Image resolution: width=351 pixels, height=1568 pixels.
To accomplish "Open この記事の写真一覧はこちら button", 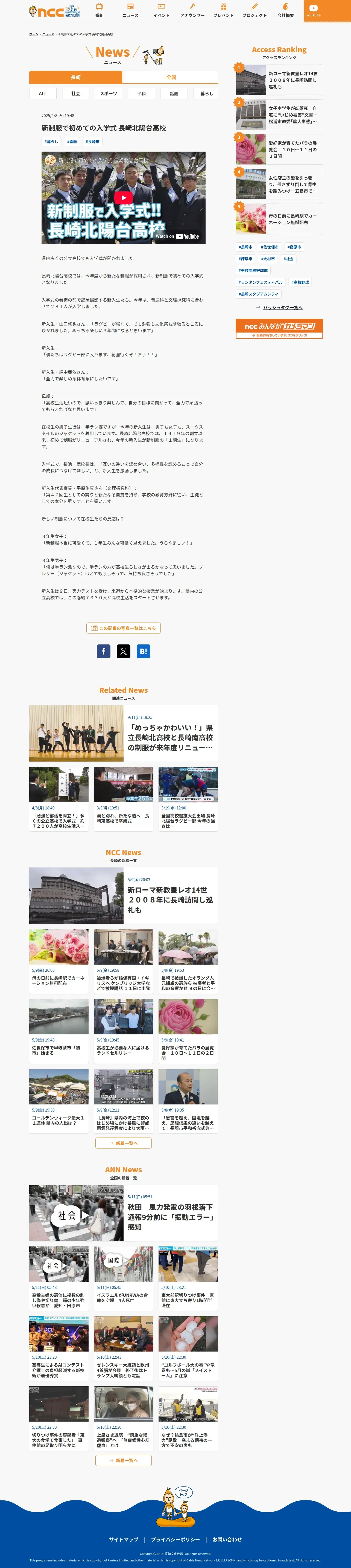I will tap(124, 628).
